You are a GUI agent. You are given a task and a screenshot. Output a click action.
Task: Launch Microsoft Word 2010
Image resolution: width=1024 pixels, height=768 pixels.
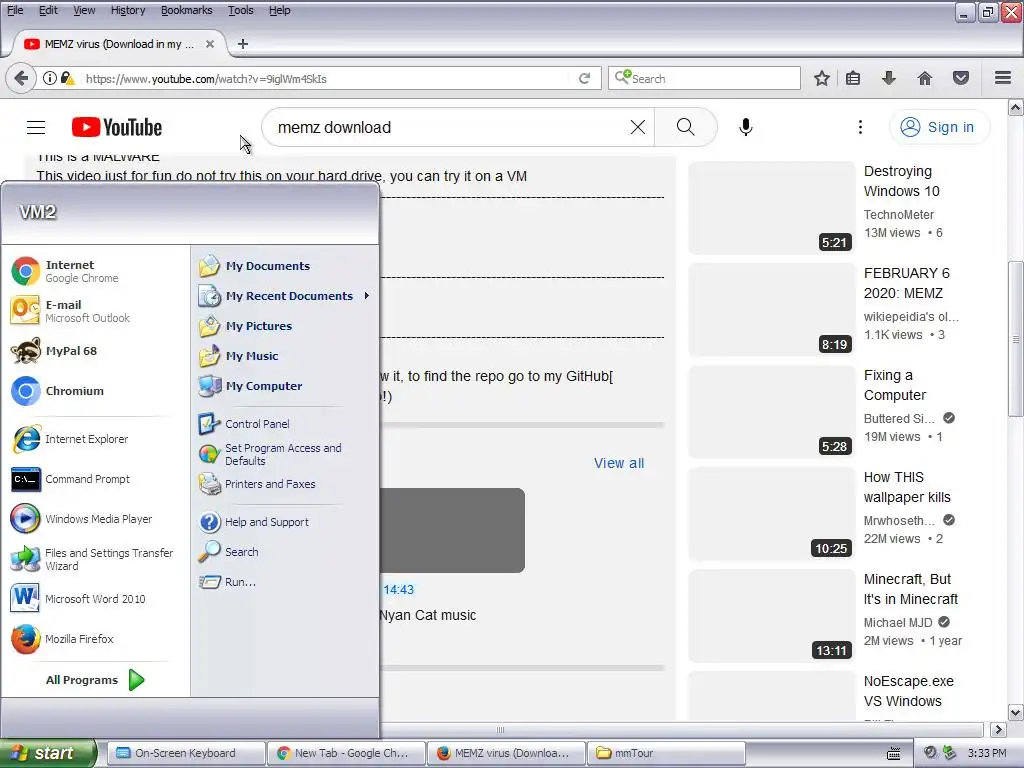(95, 599)
